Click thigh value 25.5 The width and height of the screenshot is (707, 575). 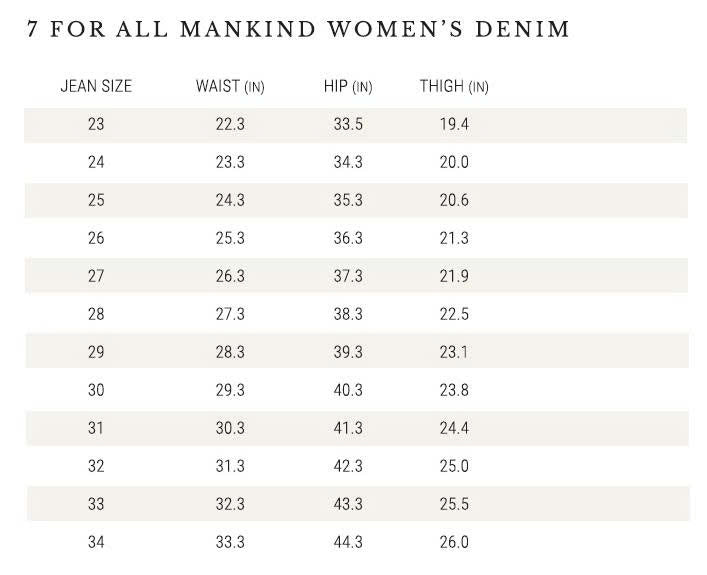[x=454, y=505]
